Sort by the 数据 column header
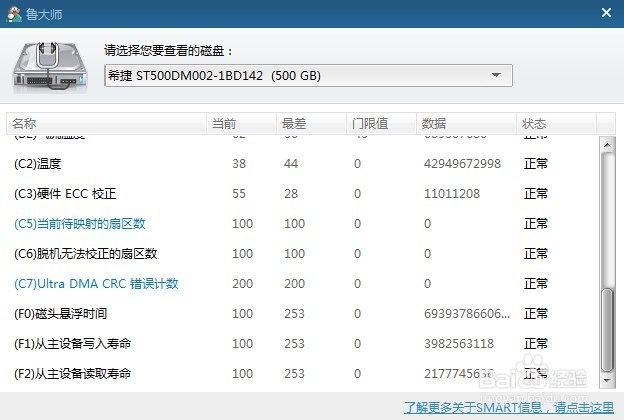The image size is (624, 420). [466, 123]
